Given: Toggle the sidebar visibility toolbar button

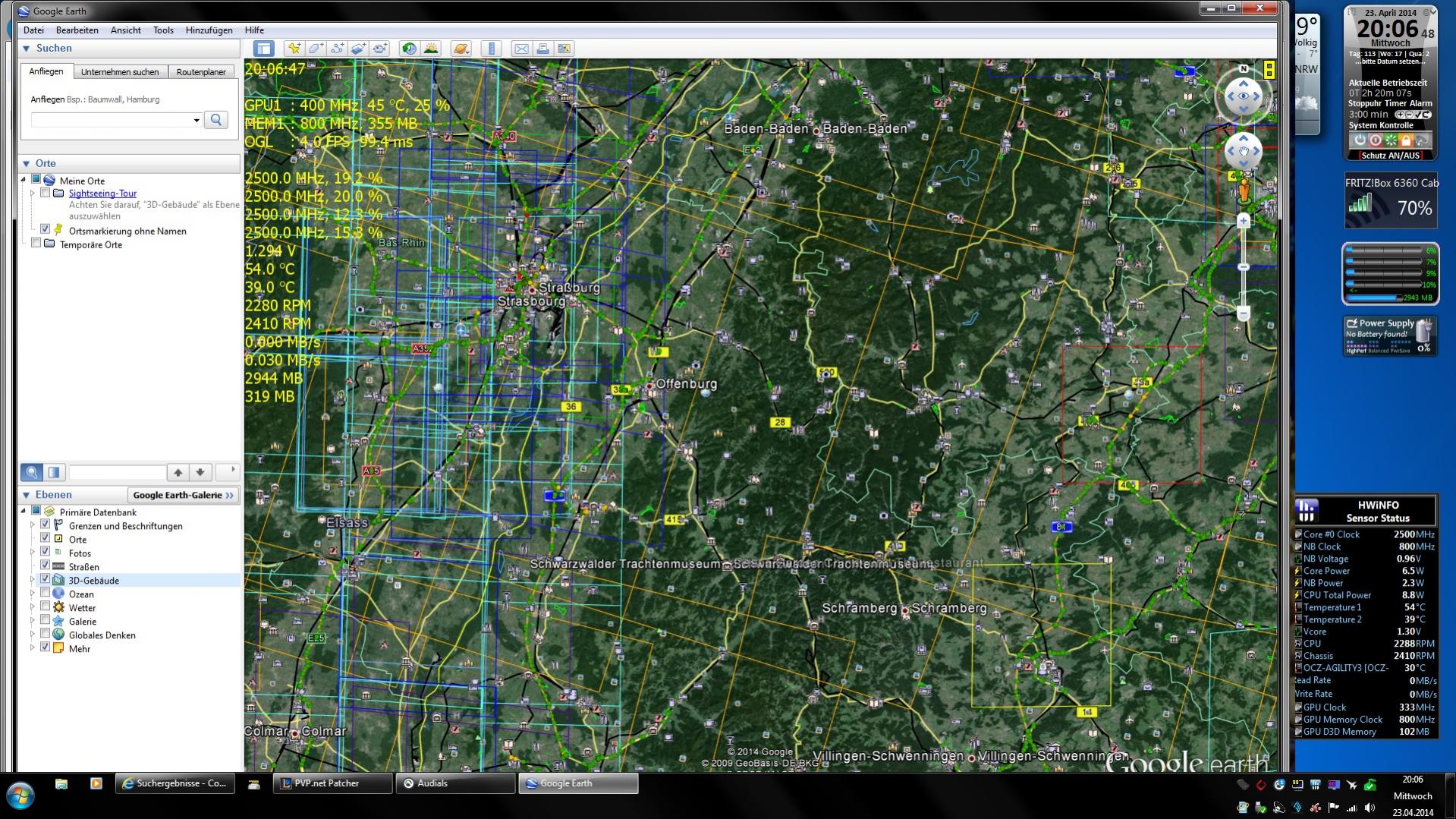Looking at the screenshot, I should click(263, 49).
